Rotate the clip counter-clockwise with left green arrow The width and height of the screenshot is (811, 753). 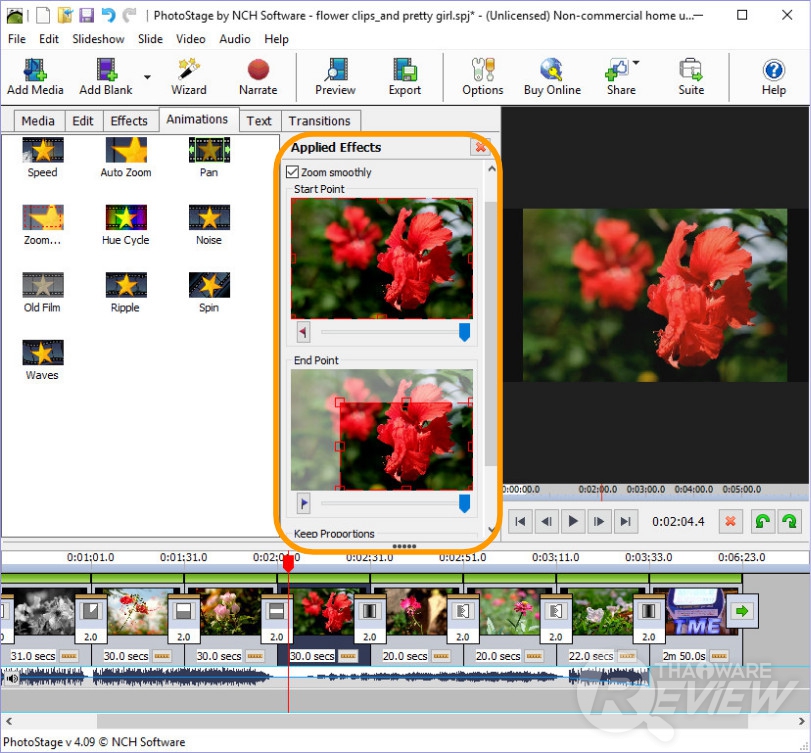coord(763,521)
